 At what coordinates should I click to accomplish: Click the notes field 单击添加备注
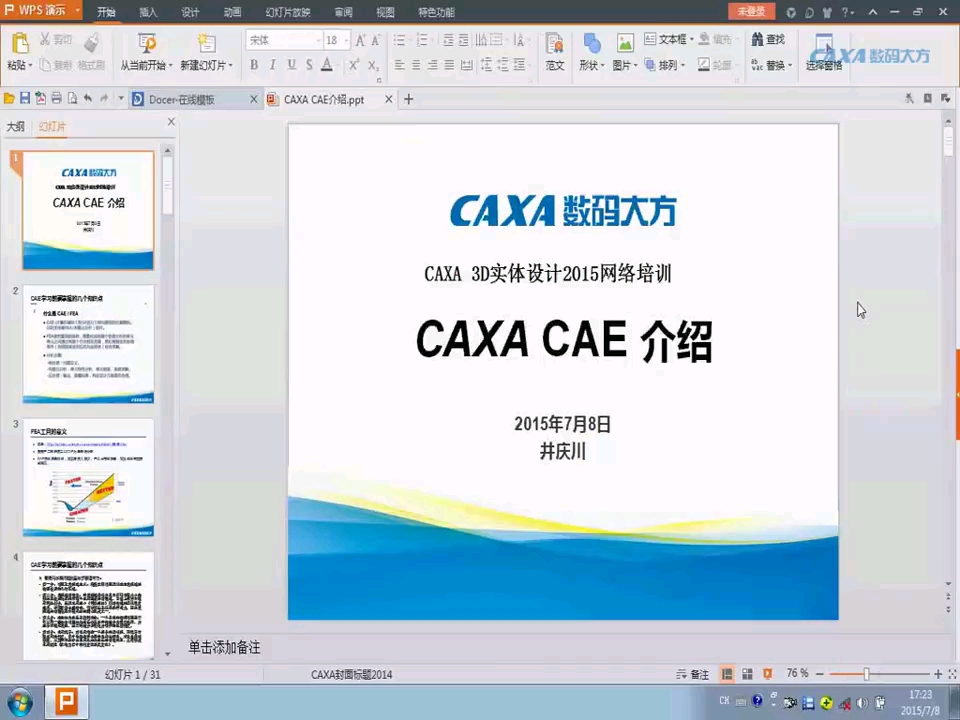click(x=225, y=647)
